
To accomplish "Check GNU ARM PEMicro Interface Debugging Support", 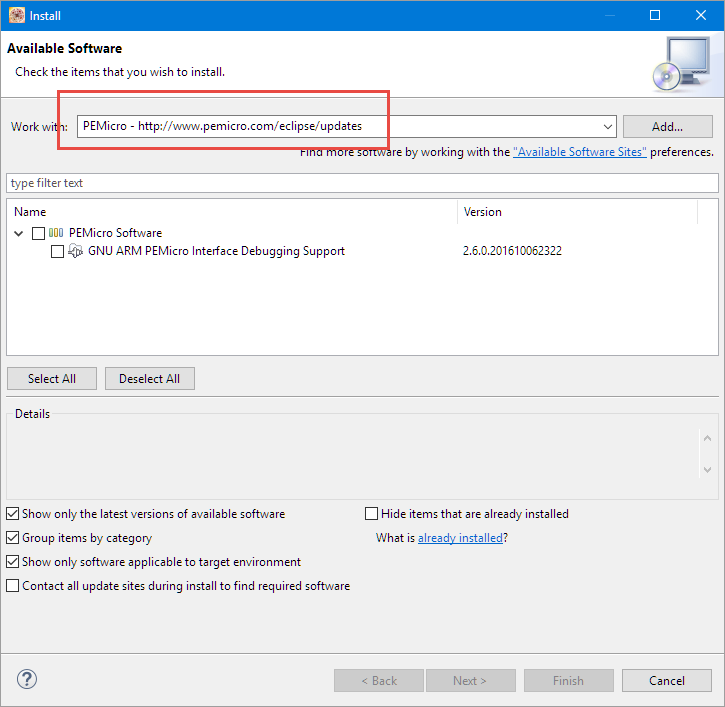I will point(57,252).
